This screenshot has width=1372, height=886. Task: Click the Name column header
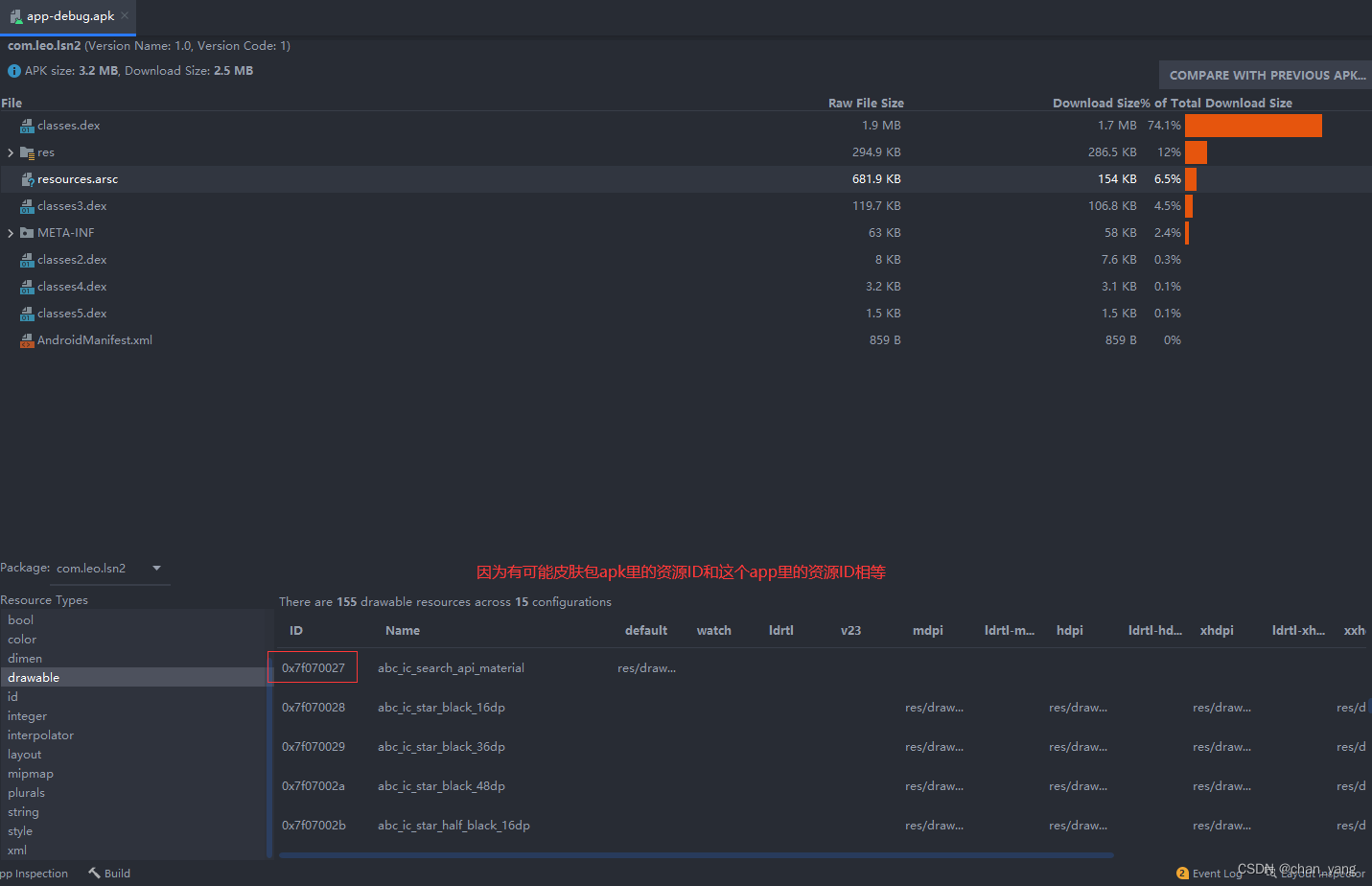coord(403,630)
